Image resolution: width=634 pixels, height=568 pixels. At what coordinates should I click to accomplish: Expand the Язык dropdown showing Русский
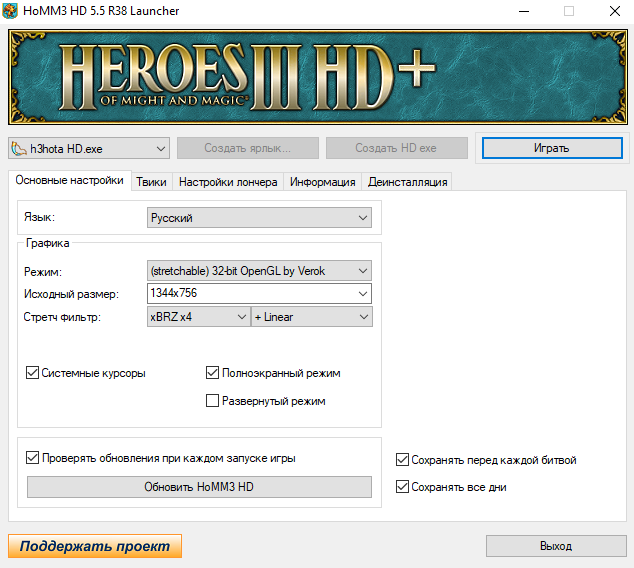tap(259, 218)
